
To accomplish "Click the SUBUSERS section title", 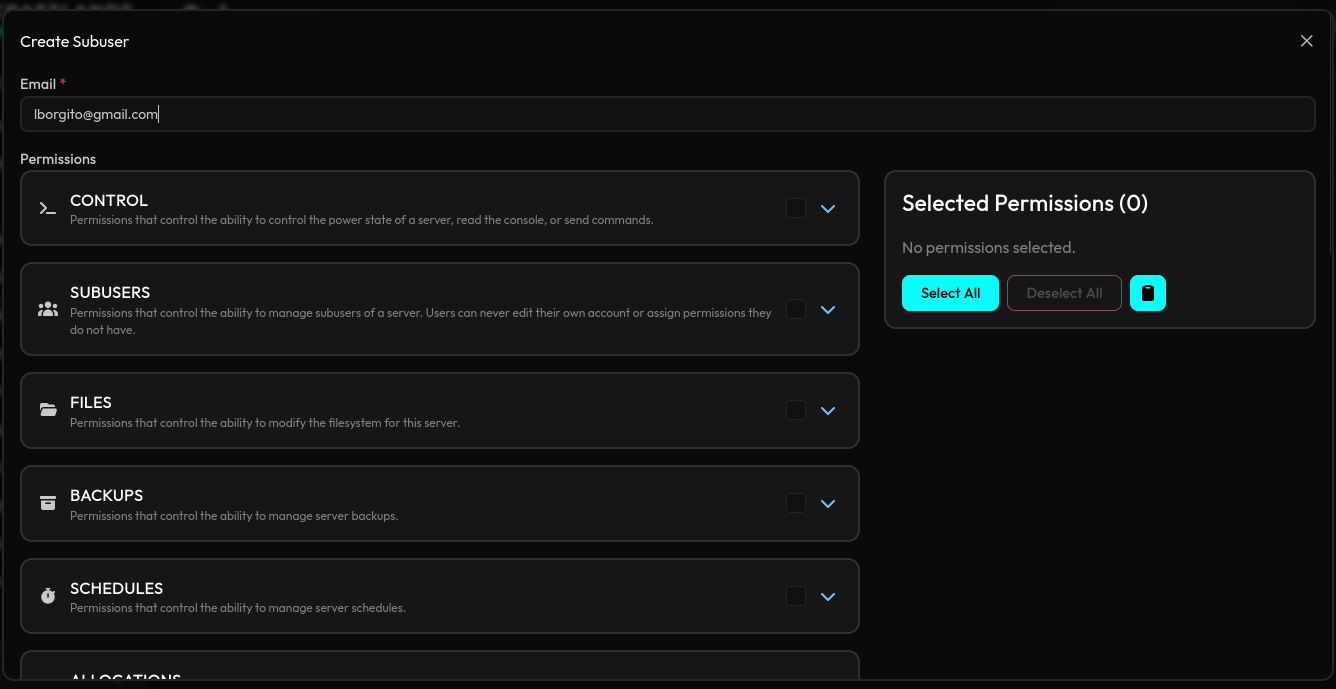I will (110, 292).
